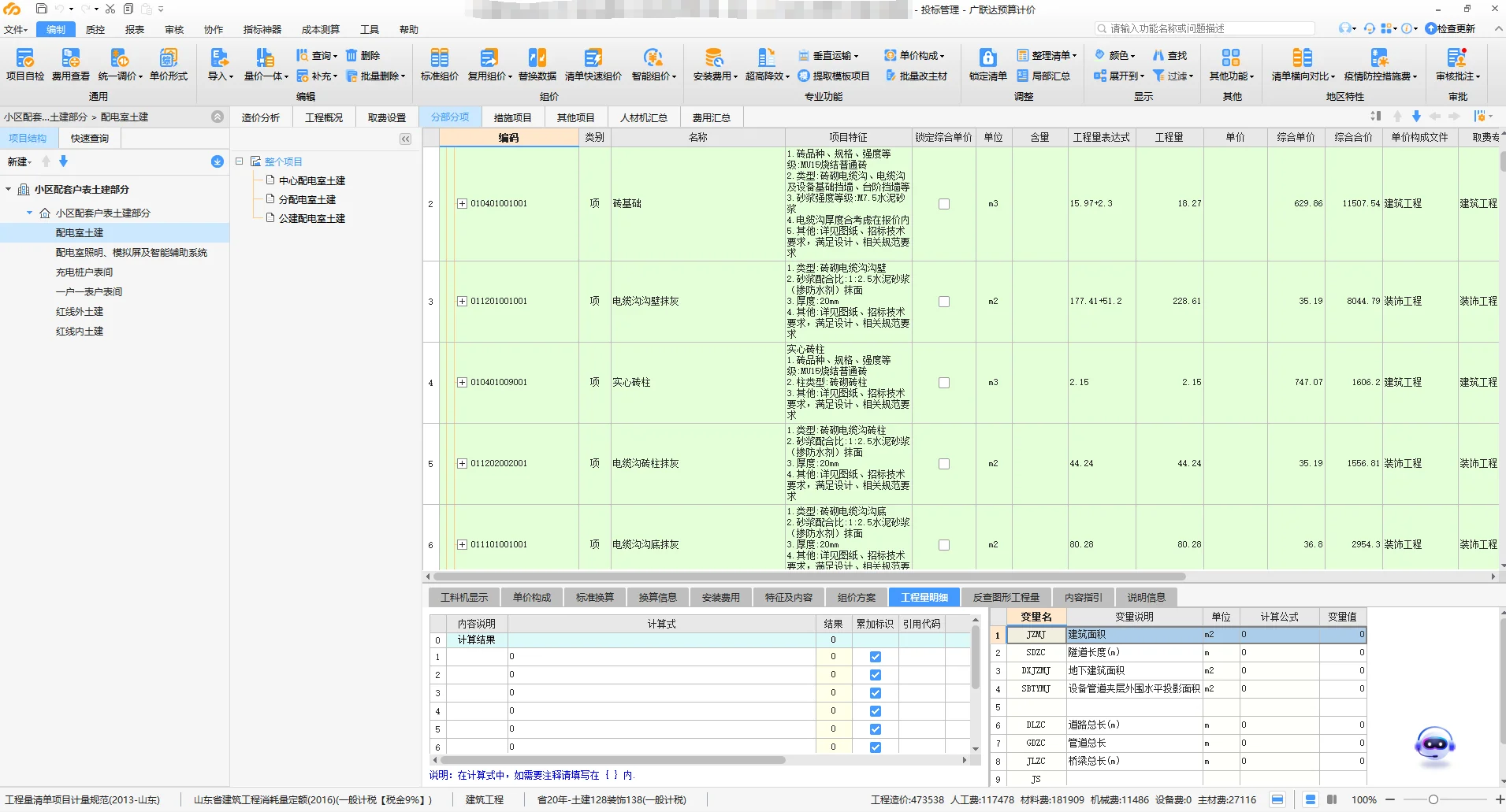Click 提取模板项目 tool
Screen dimensions: 1506x812
(834, 76)
